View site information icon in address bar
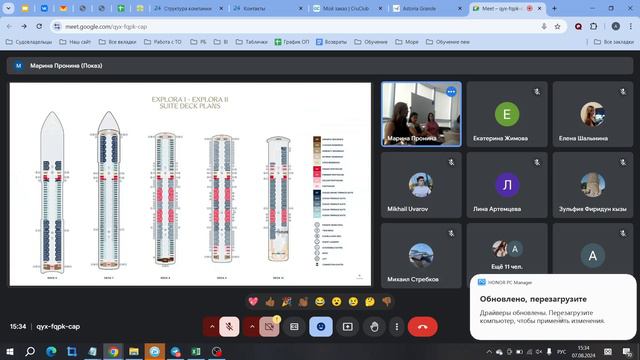The image size is (640, 360). click(57, 27)
